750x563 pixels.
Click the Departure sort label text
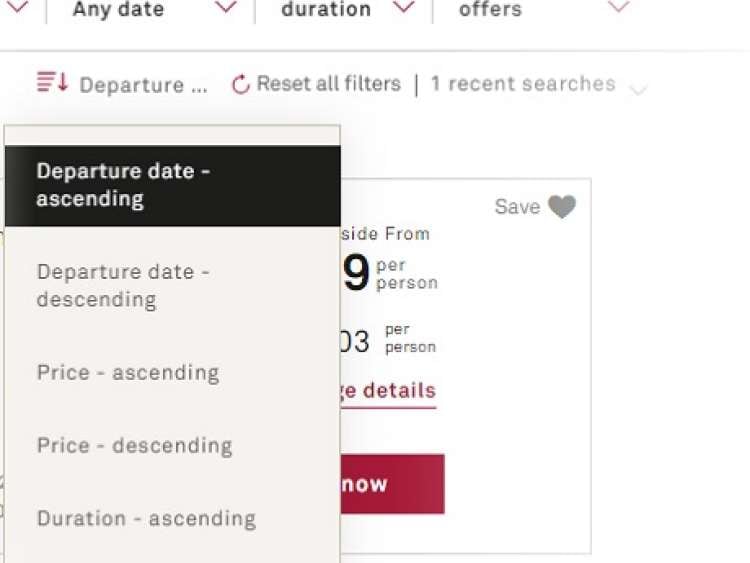pos(143,85)
